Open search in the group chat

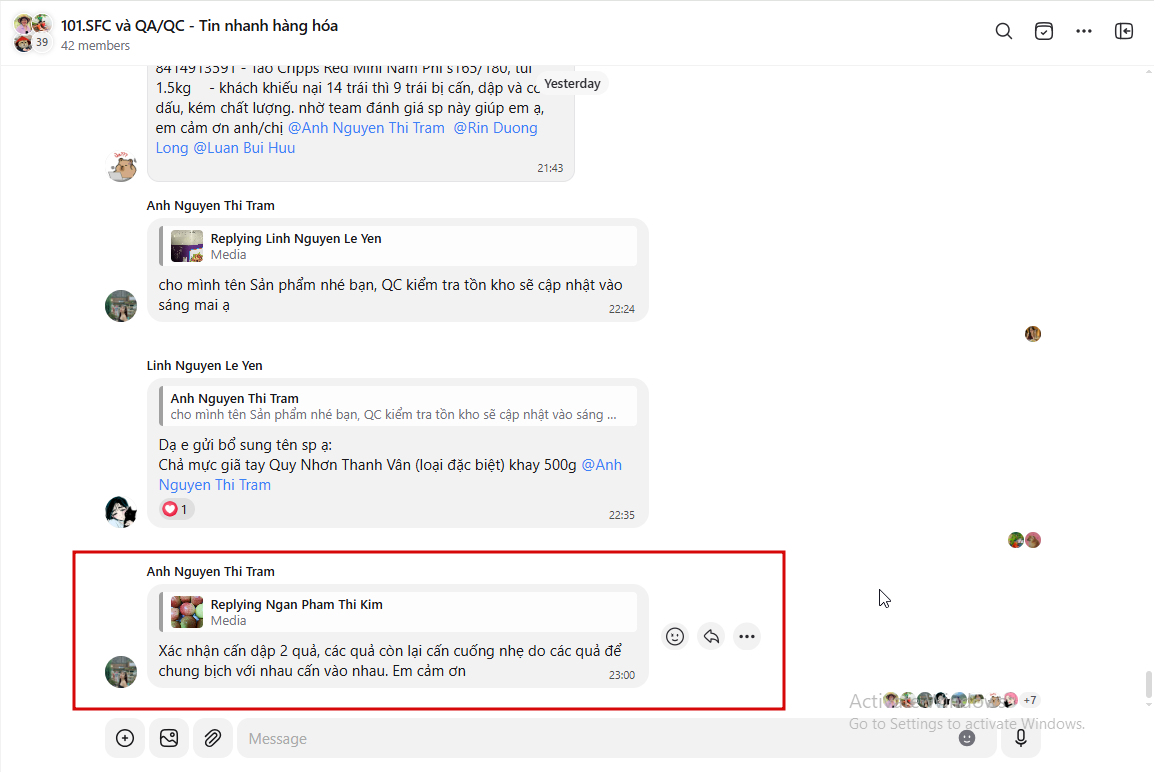tap(1003, 31)
